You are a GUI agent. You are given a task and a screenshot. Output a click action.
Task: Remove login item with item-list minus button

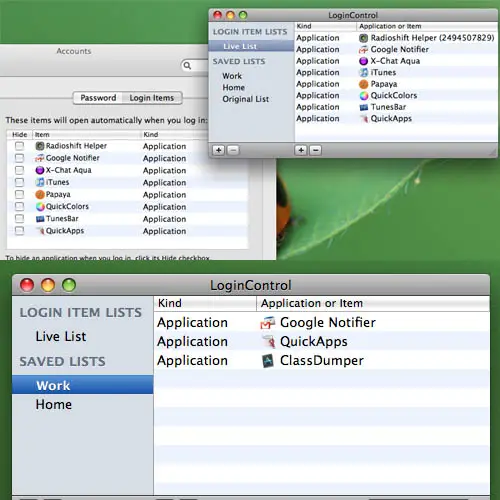coord(316,150)
